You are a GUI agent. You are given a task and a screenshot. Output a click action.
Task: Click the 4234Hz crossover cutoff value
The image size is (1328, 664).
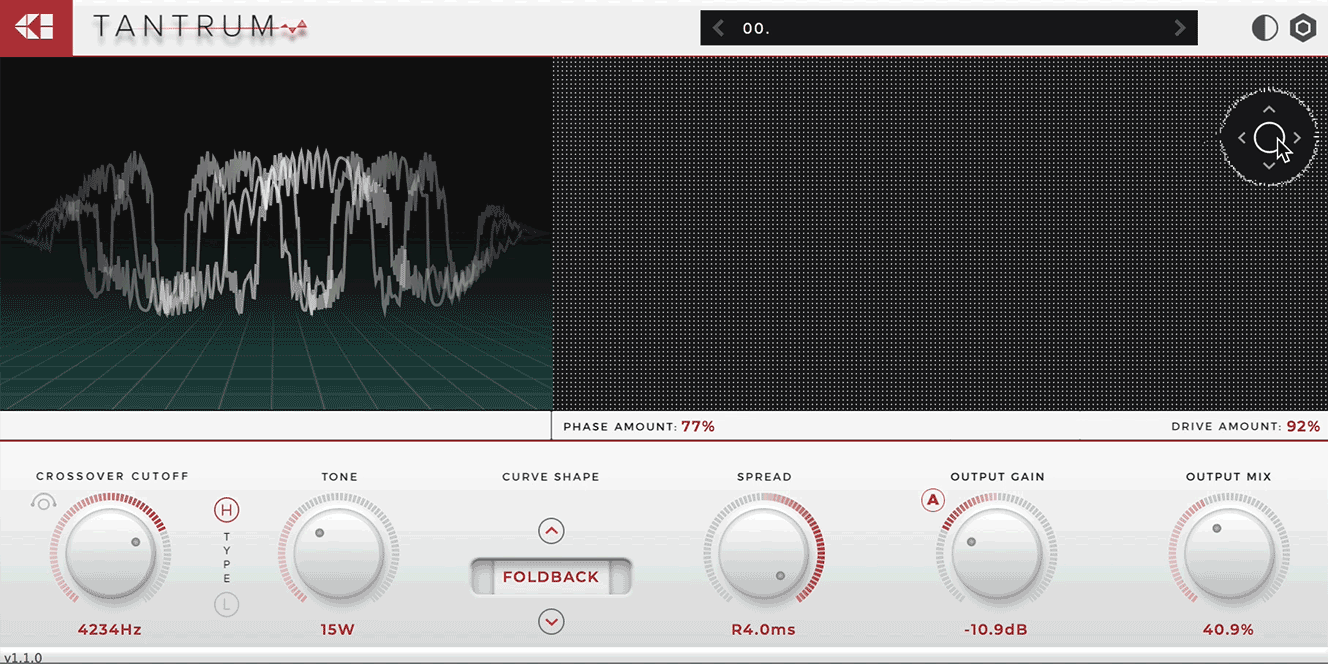pos(110,630)
